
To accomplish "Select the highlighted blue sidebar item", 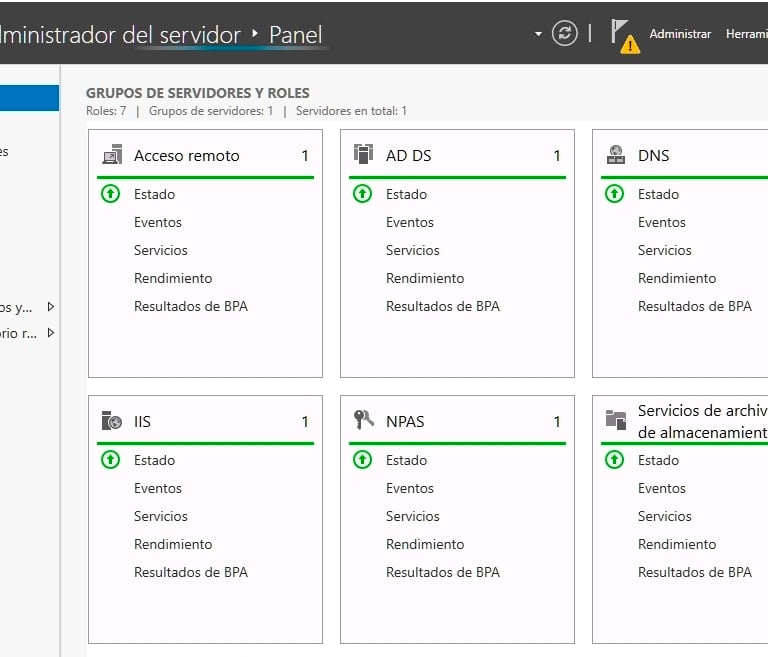I will pyautogui.click(x=29, y=98).
